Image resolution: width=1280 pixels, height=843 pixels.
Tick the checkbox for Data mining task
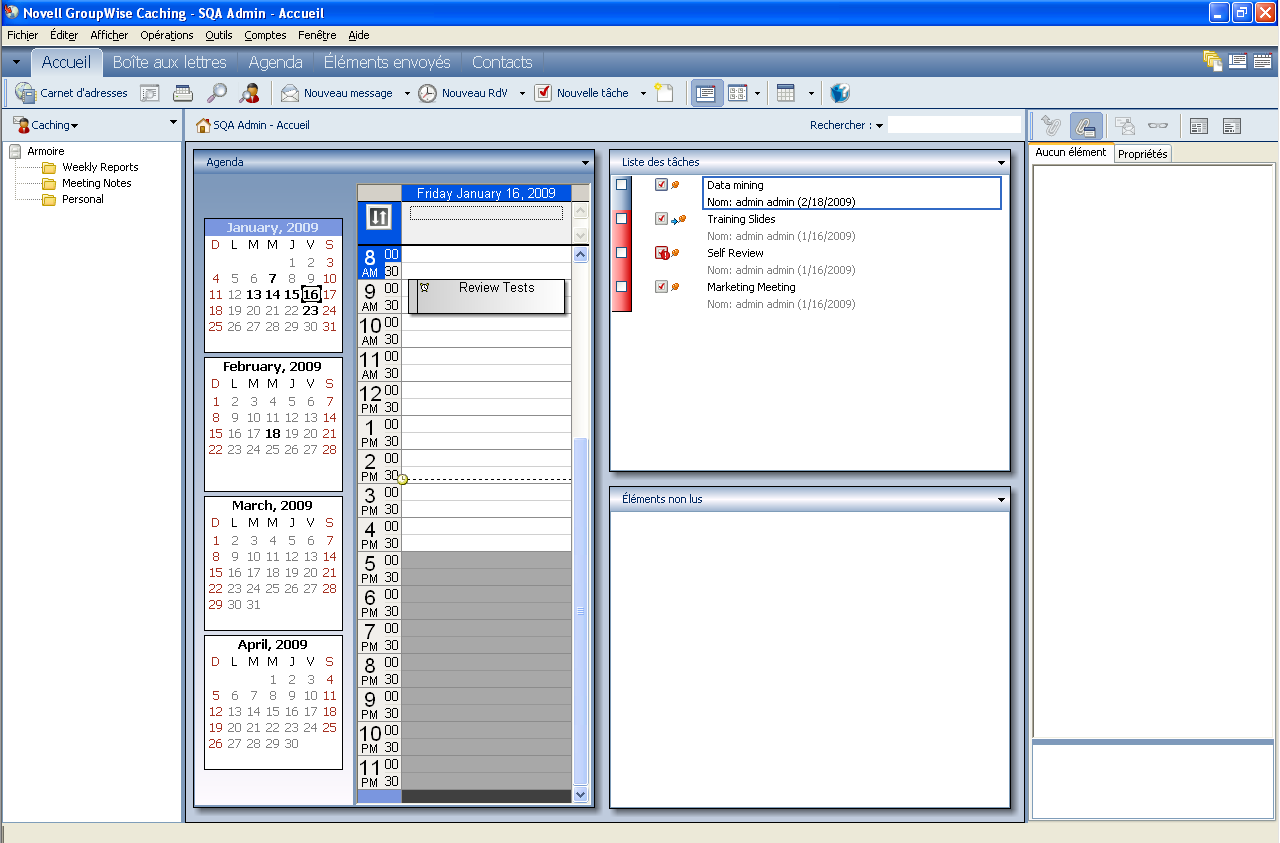pos(622,185)
